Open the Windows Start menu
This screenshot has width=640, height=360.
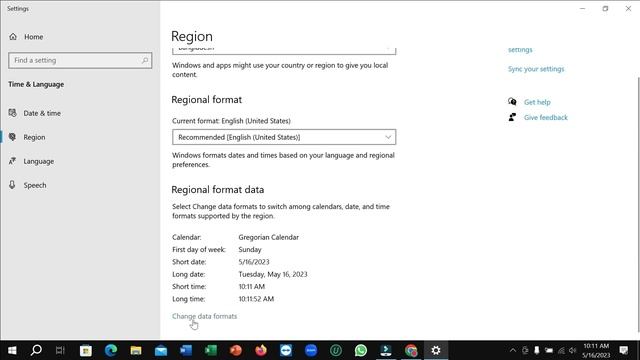click(12, 350)
